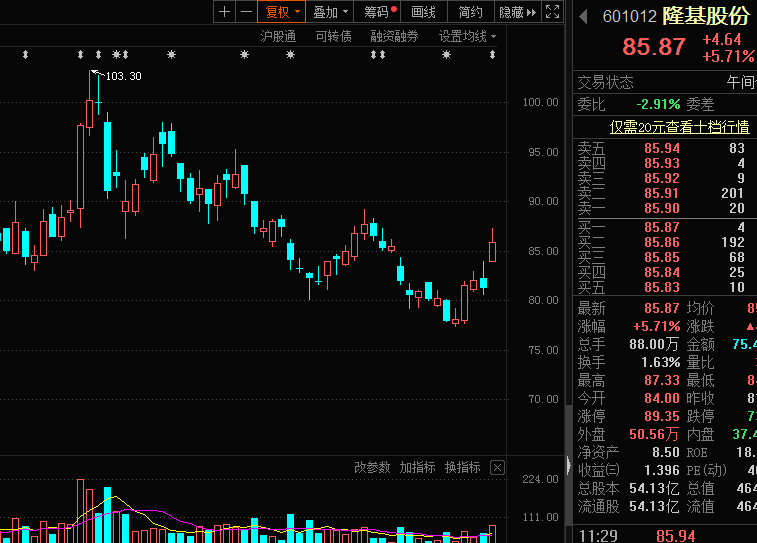757x543 pixels.
Task: Toggle the 画线 drawing line mode
Action: coord(424,12)
